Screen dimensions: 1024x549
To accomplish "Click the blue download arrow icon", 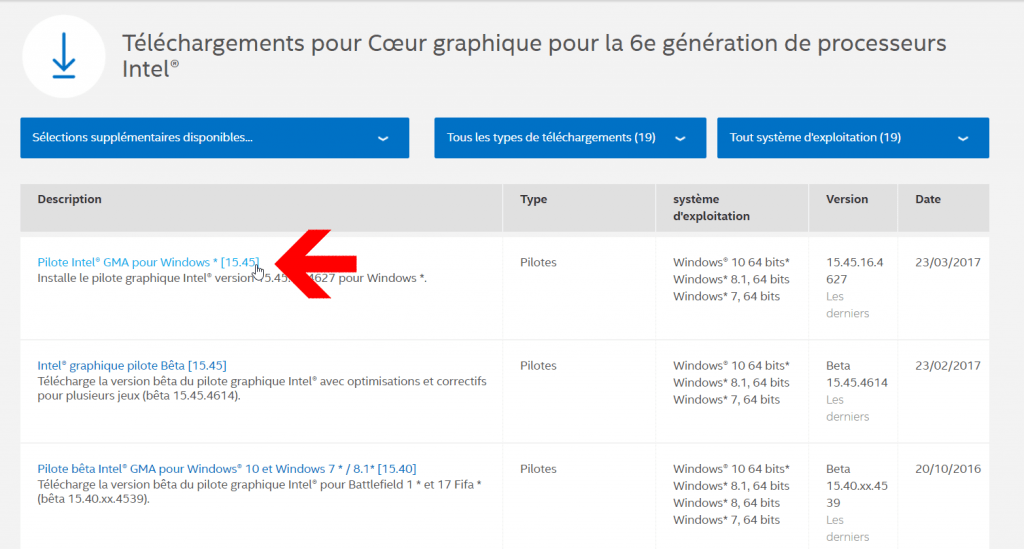I will point(64,57).
